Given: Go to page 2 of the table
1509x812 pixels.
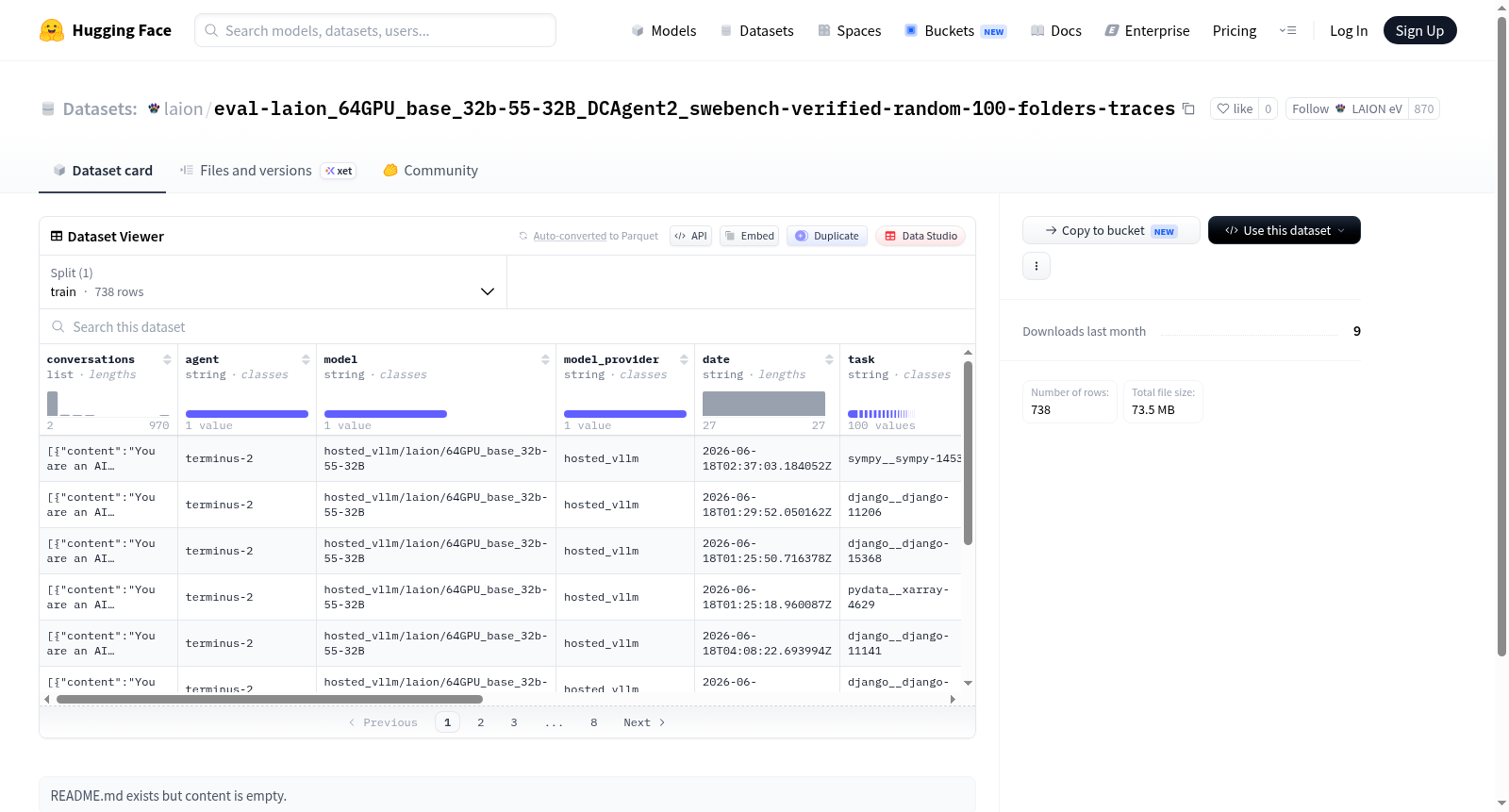Looking at the screenshot, I should [481, 722].
